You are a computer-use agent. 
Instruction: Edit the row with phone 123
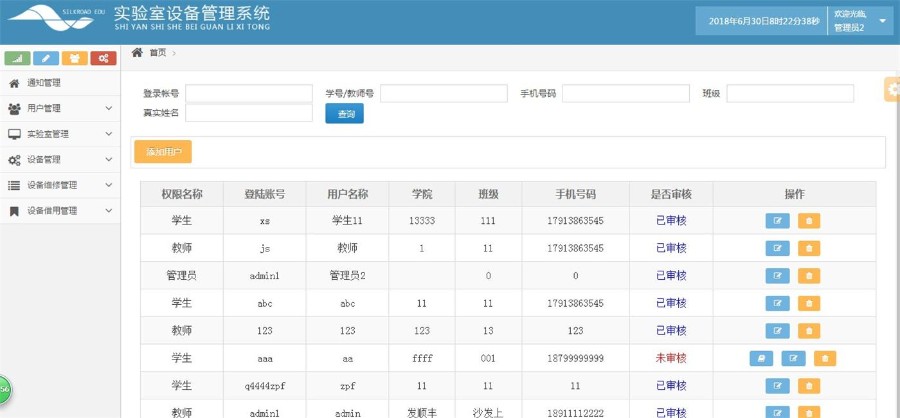(777, 331)
